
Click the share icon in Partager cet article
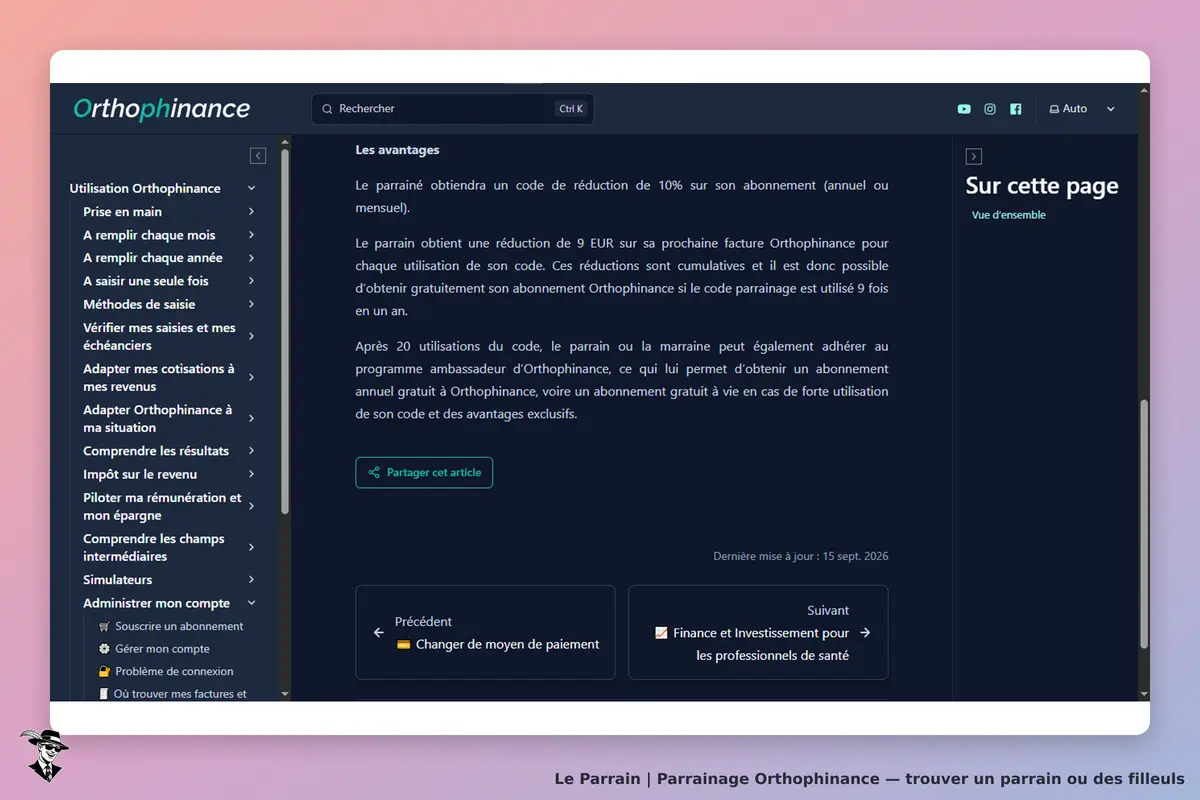pyautogui.click(x=374, y=473)
